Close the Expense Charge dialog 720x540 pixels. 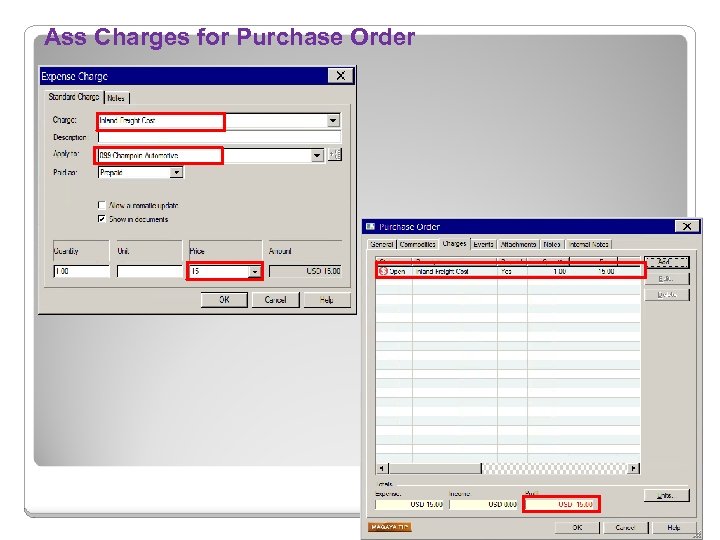pos(340,76)
